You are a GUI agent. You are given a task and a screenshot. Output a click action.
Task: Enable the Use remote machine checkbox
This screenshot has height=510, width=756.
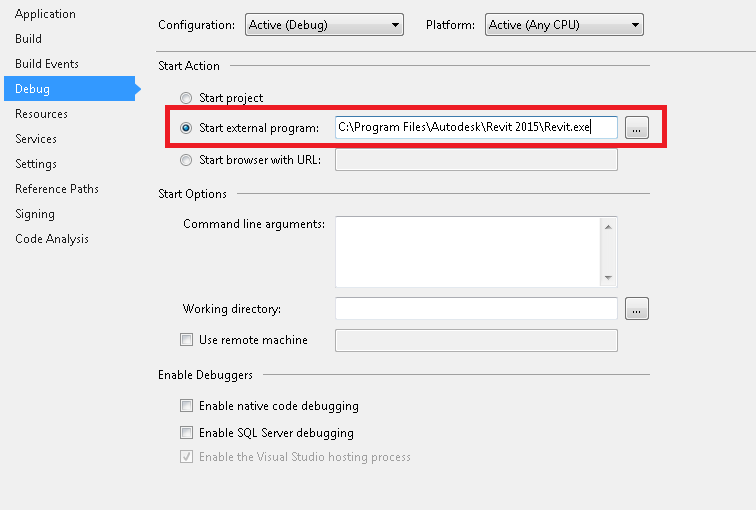[x=186, y=340]
